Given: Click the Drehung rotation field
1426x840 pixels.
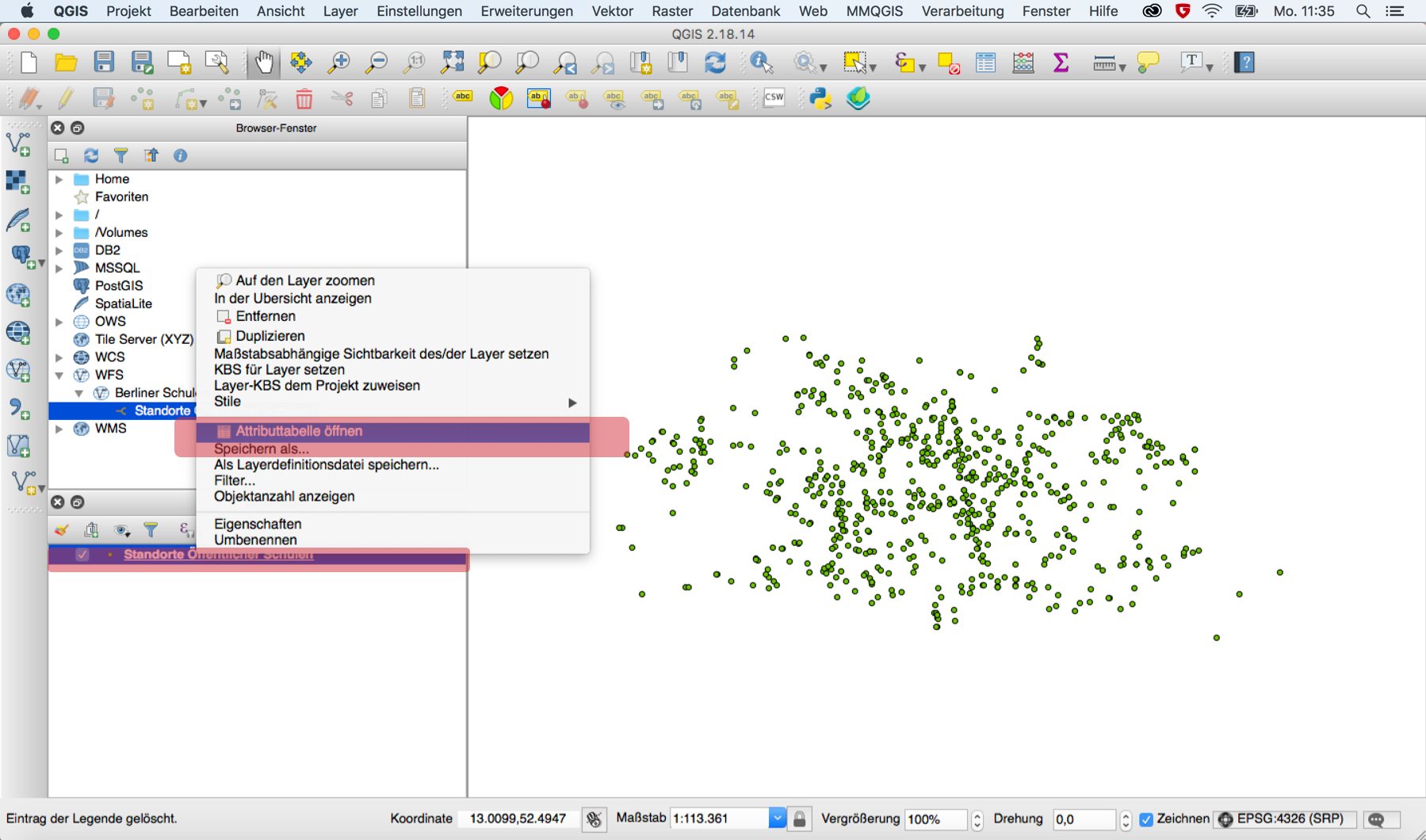Looking at the screenshot, I should click(x=1084, y=819).
